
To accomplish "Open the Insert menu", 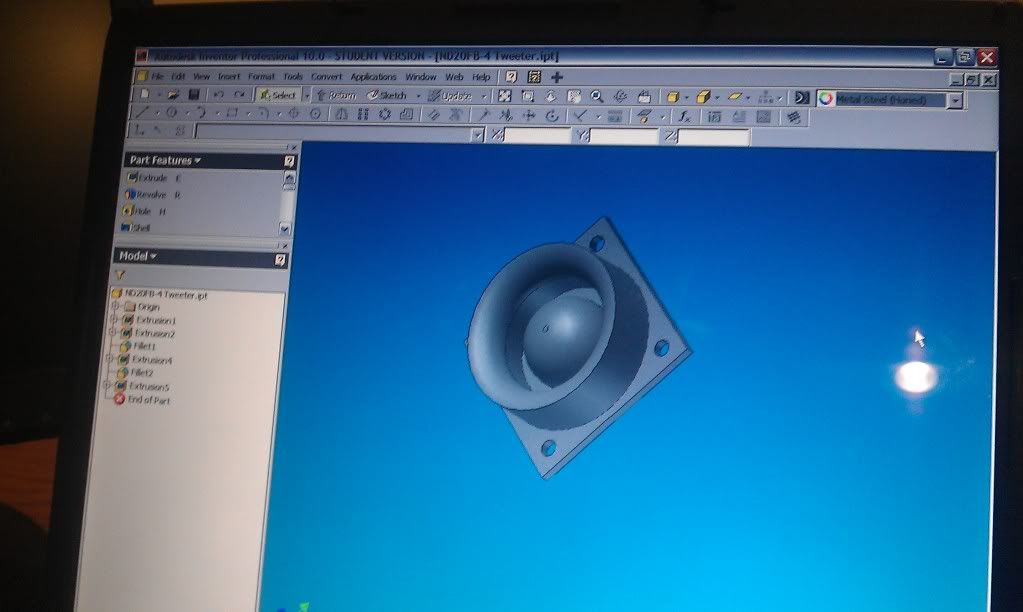I will pyautogui.click(x=229, y=76).
